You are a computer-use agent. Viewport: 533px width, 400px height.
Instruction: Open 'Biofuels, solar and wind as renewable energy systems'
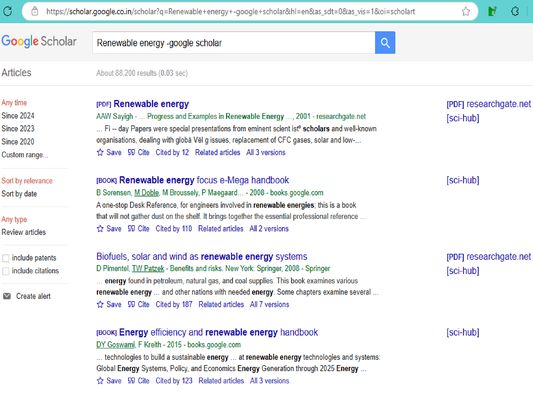202,256
